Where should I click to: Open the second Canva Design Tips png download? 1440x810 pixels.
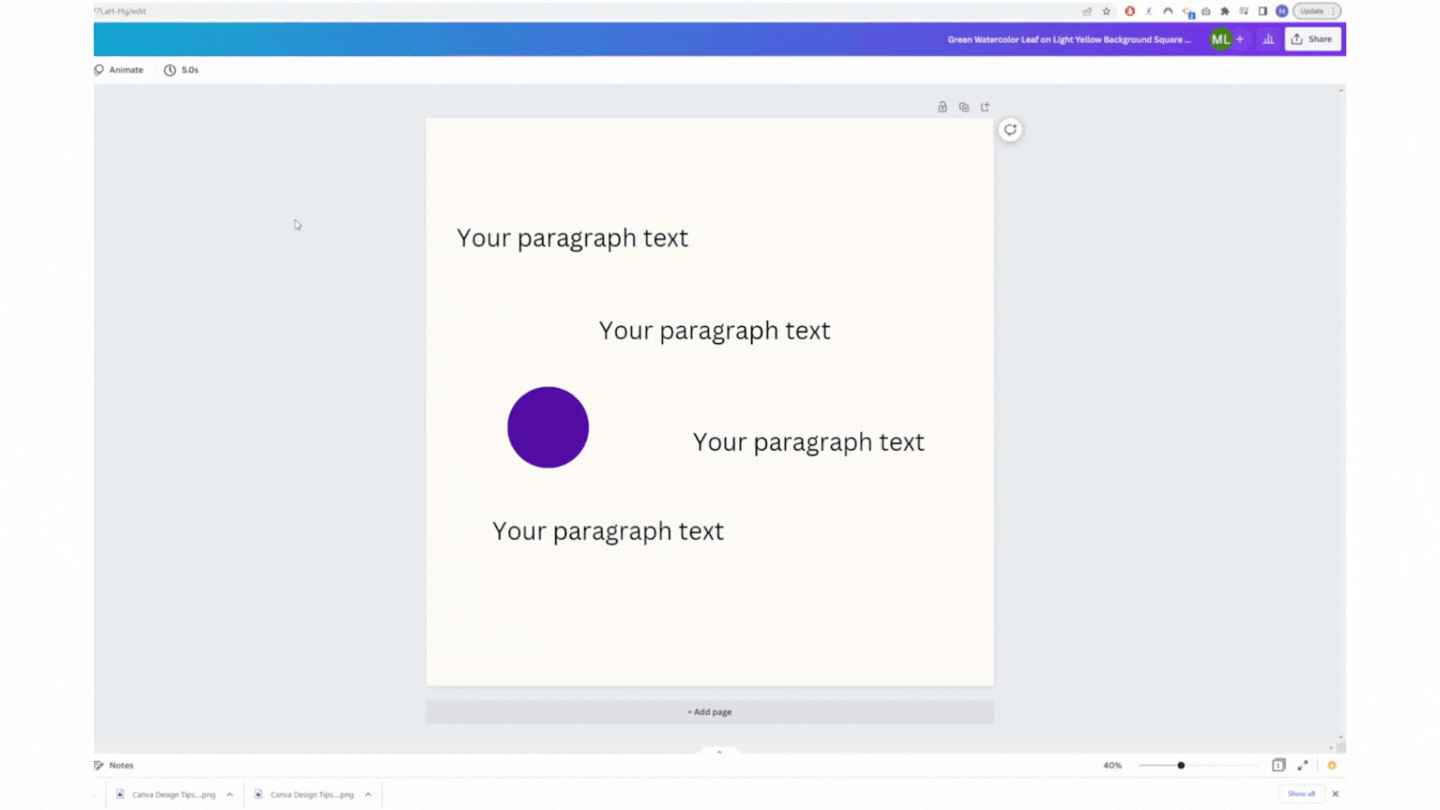click(x=304, y=795)
